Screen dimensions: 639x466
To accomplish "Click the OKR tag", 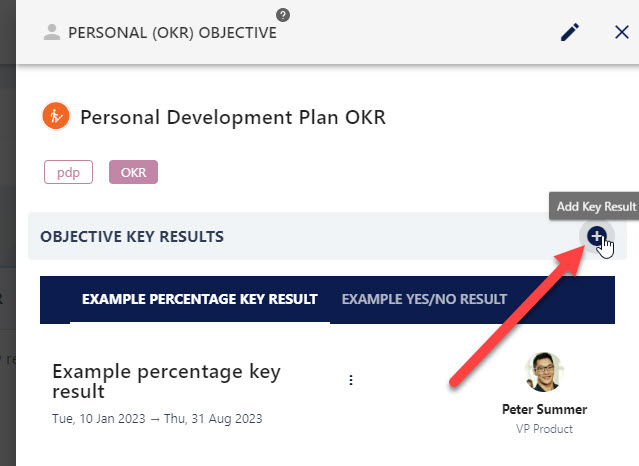I will tap(133, 172).
